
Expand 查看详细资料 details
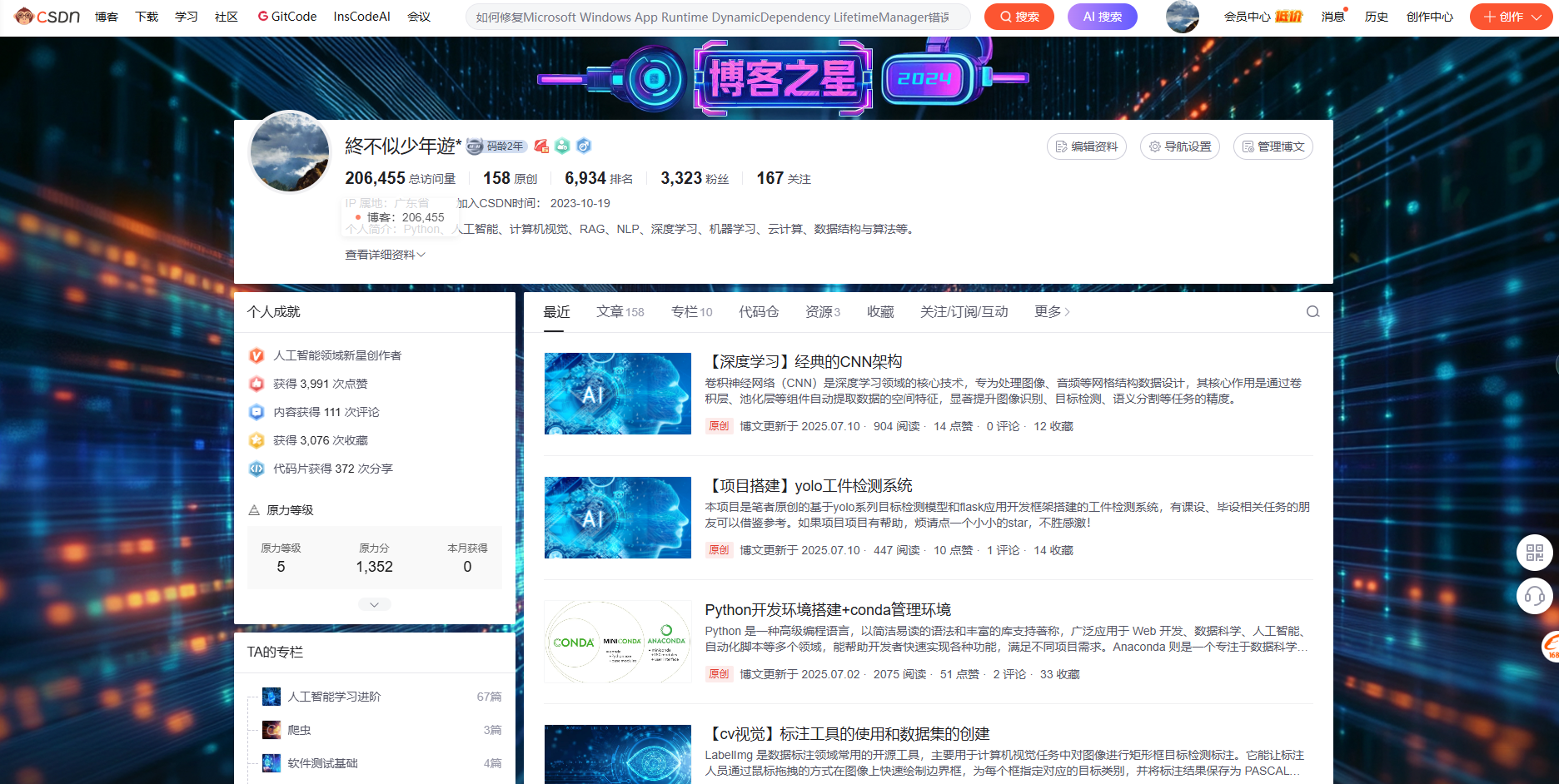coord(386,255)
